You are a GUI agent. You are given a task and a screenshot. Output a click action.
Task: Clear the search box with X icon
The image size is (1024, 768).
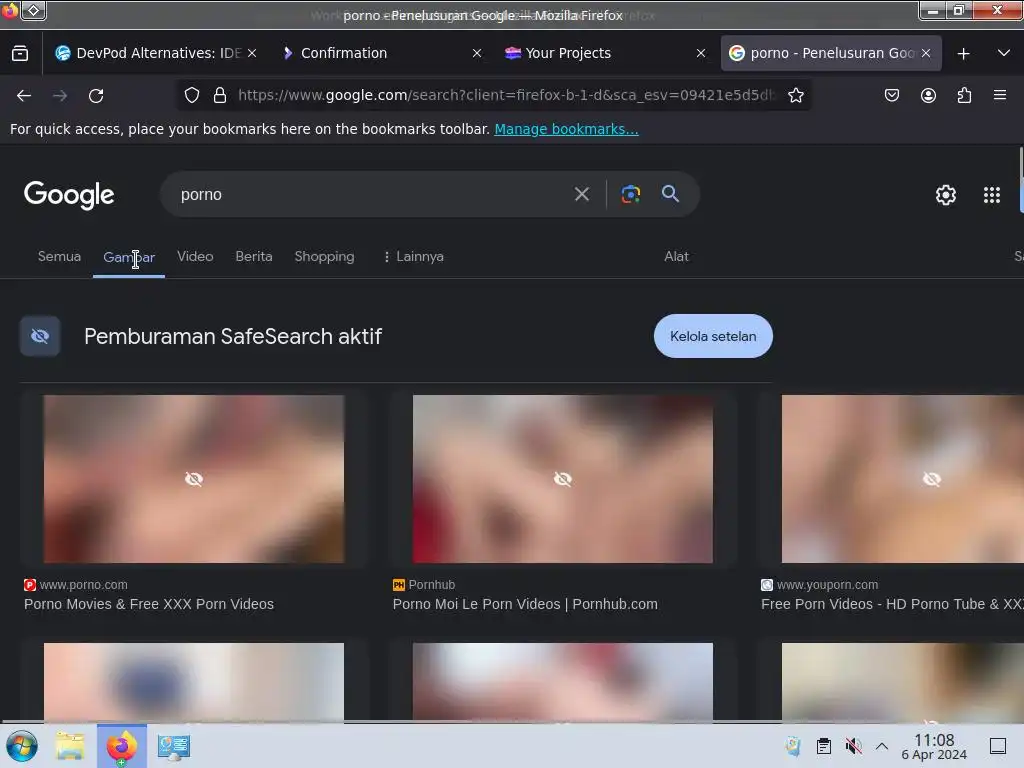click(581, 194)
